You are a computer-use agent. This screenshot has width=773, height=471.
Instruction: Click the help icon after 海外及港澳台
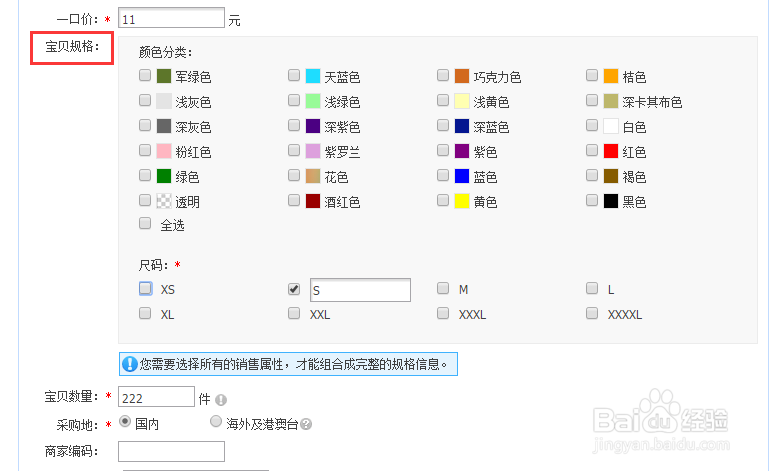coord(306,424)
